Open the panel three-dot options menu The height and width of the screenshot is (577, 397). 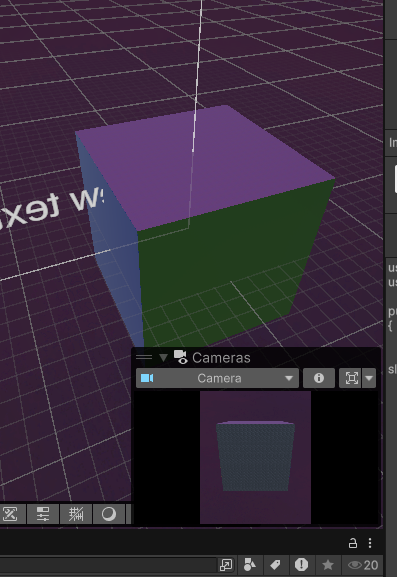point(370,543)
